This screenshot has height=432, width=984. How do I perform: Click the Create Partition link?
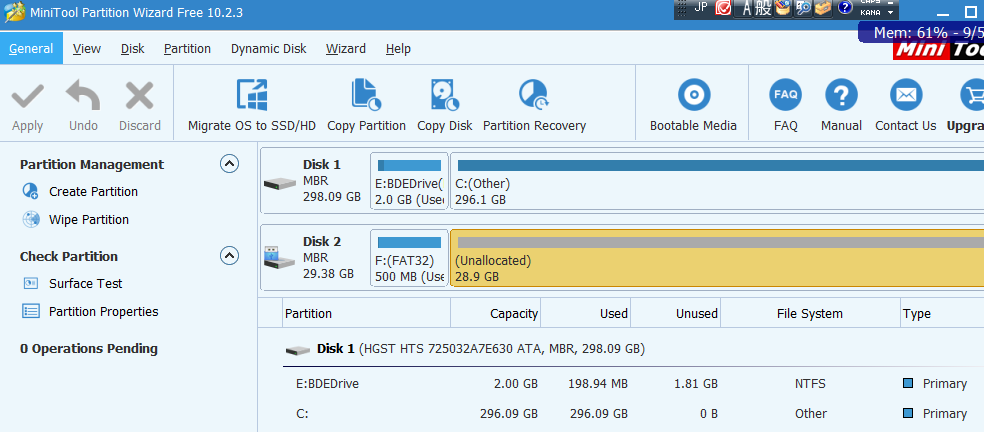pos(93,192)
